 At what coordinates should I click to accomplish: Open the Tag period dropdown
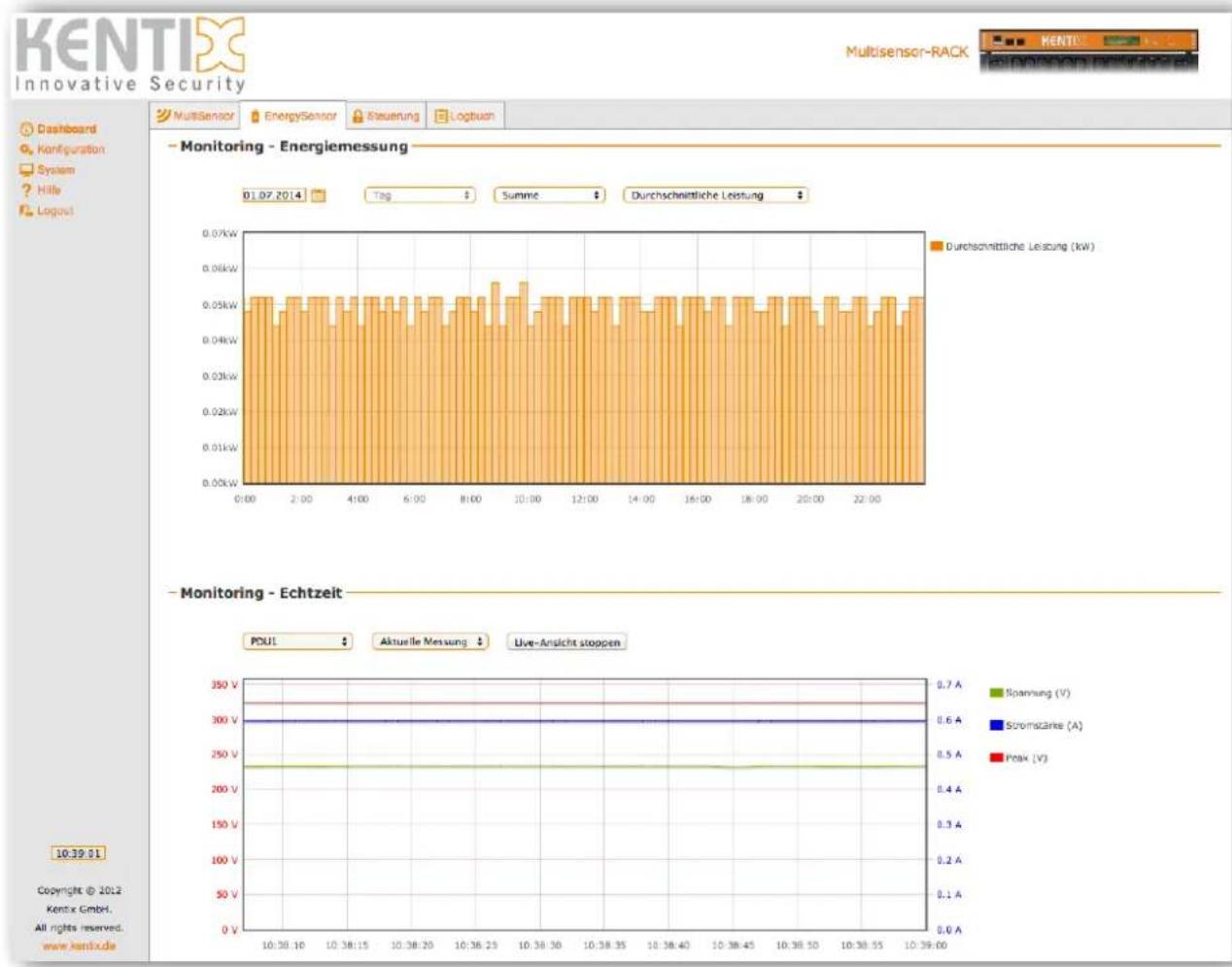(x=420, y=195)
